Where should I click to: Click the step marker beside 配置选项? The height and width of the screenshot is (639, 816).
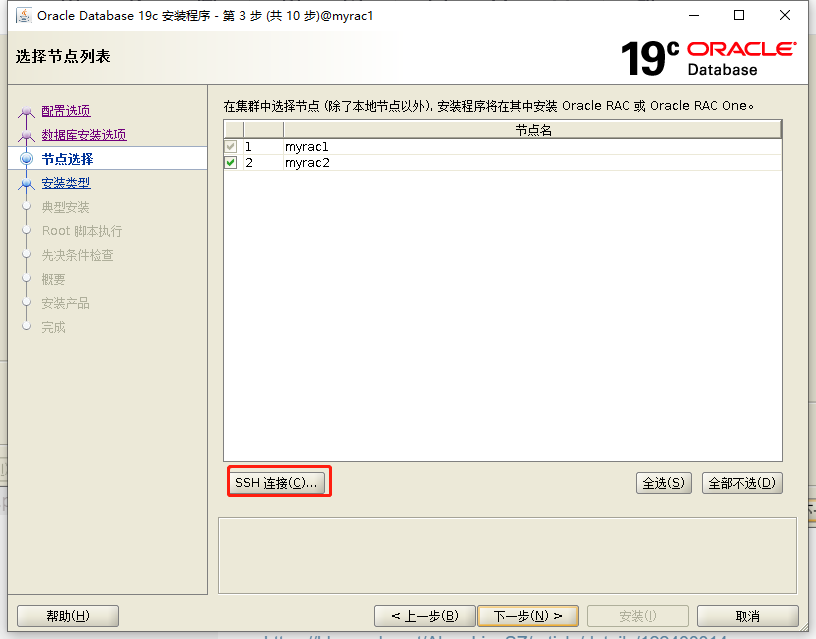tap(27, 111)
